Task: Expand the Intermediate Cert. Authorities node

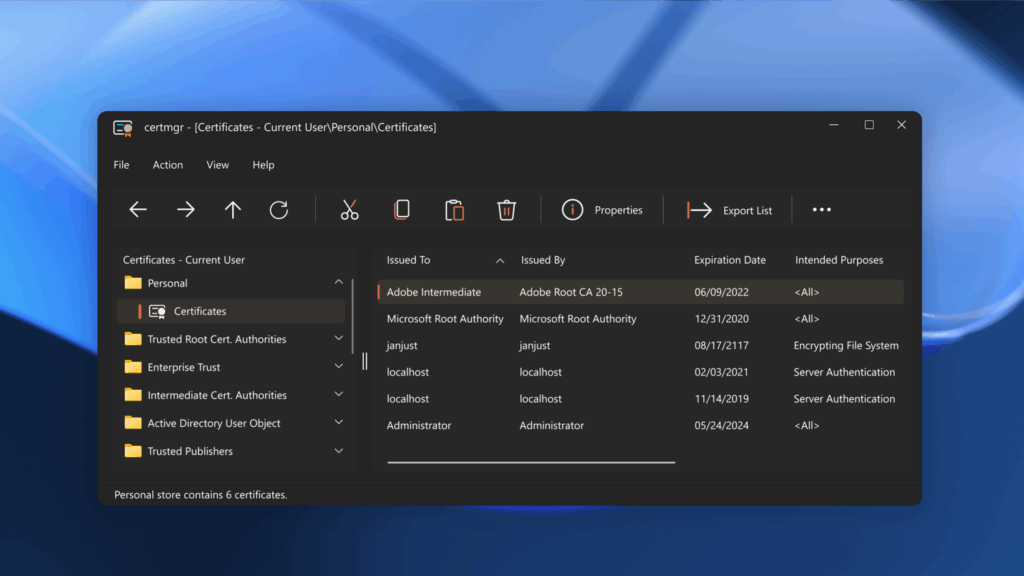Action: tap(339, 395)
